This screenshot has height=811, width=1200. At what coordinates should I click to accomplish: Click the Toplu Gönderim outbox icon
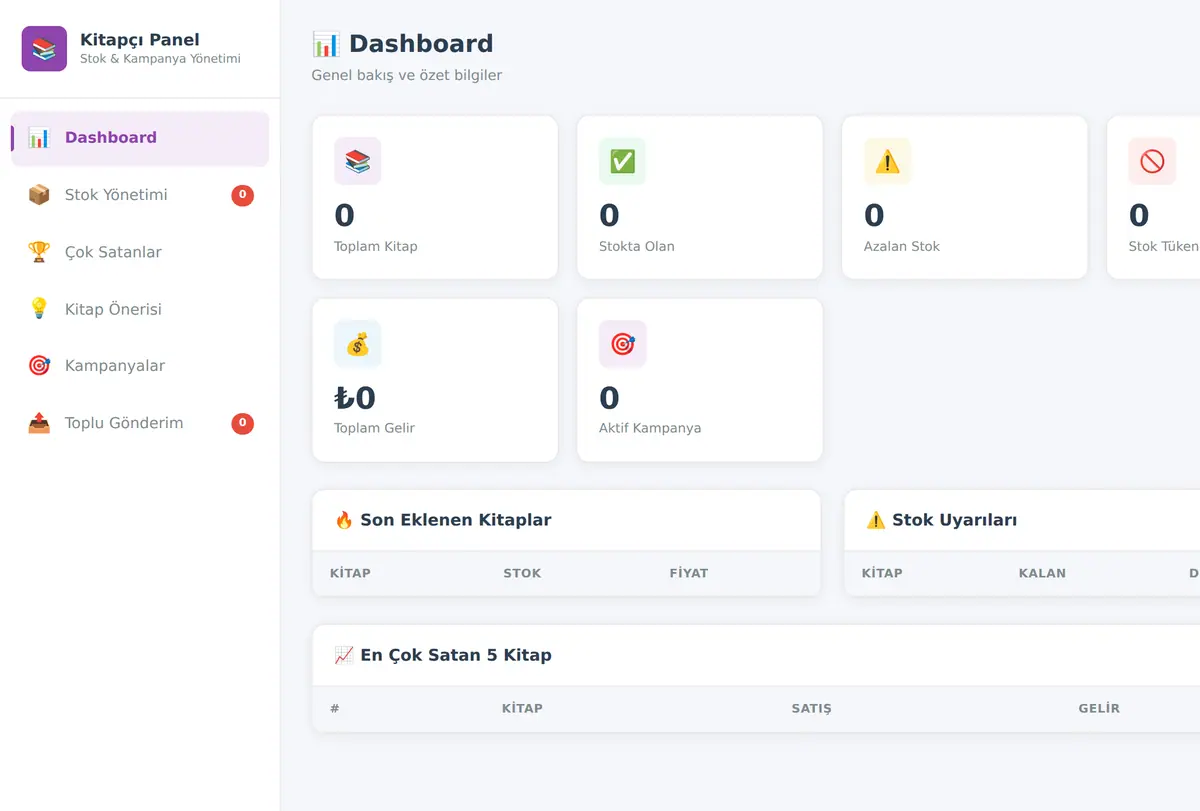click(x=39, y=423)
